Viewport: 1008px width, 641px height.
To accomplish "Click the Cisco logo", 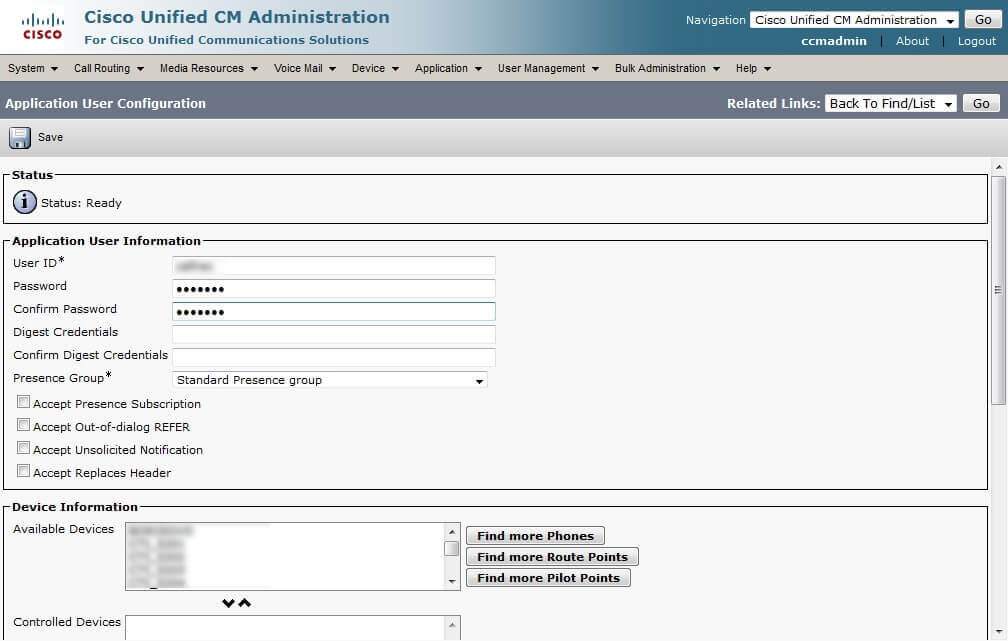I will pyautogui.click(x=42, y=27).
